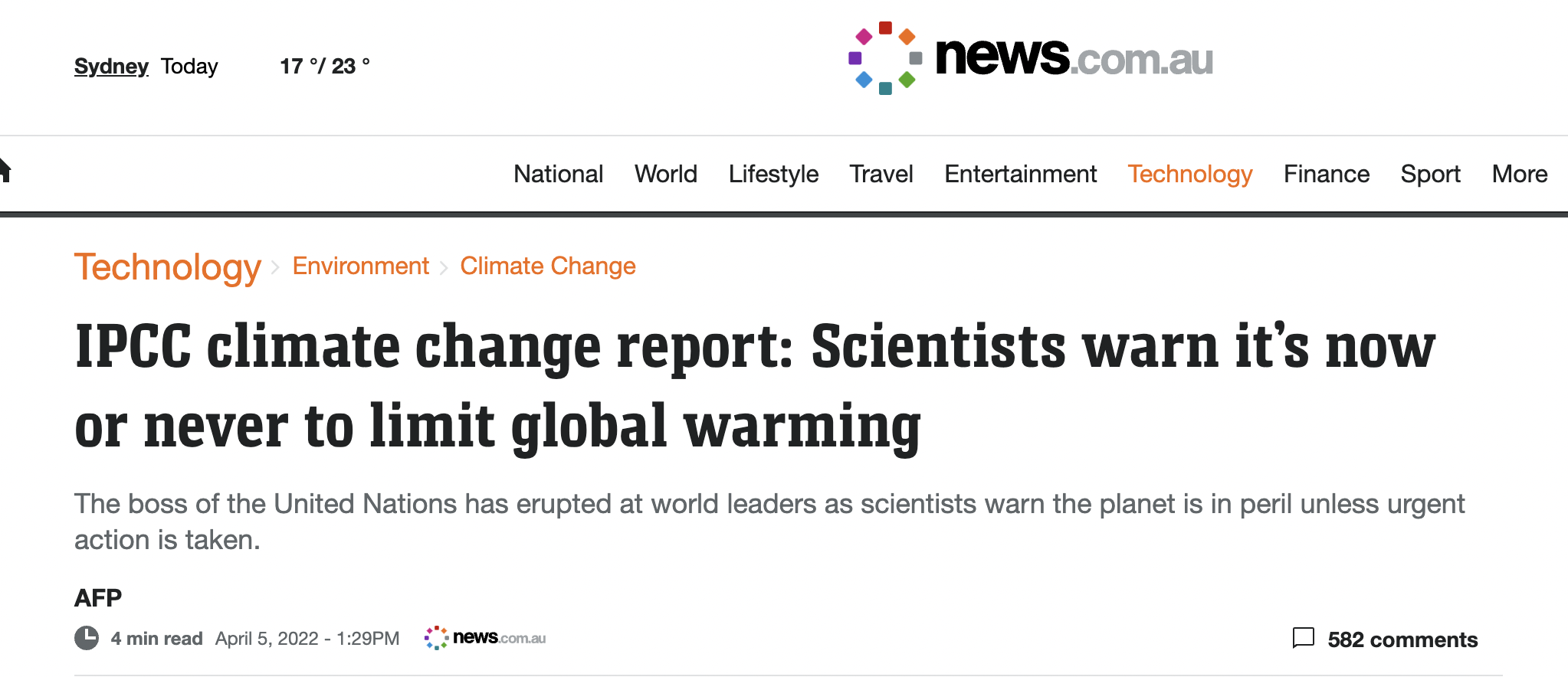Click the small news.com.au logo in byline
This screenshot has width=1568, height=677.
[x=485, y=637]
